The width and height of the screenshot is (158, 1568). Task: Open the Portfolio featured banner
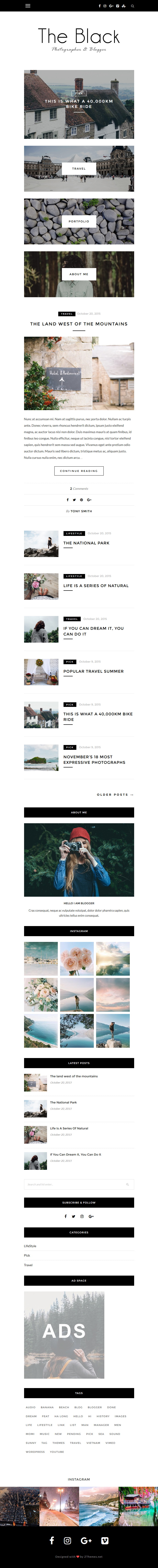79,221
